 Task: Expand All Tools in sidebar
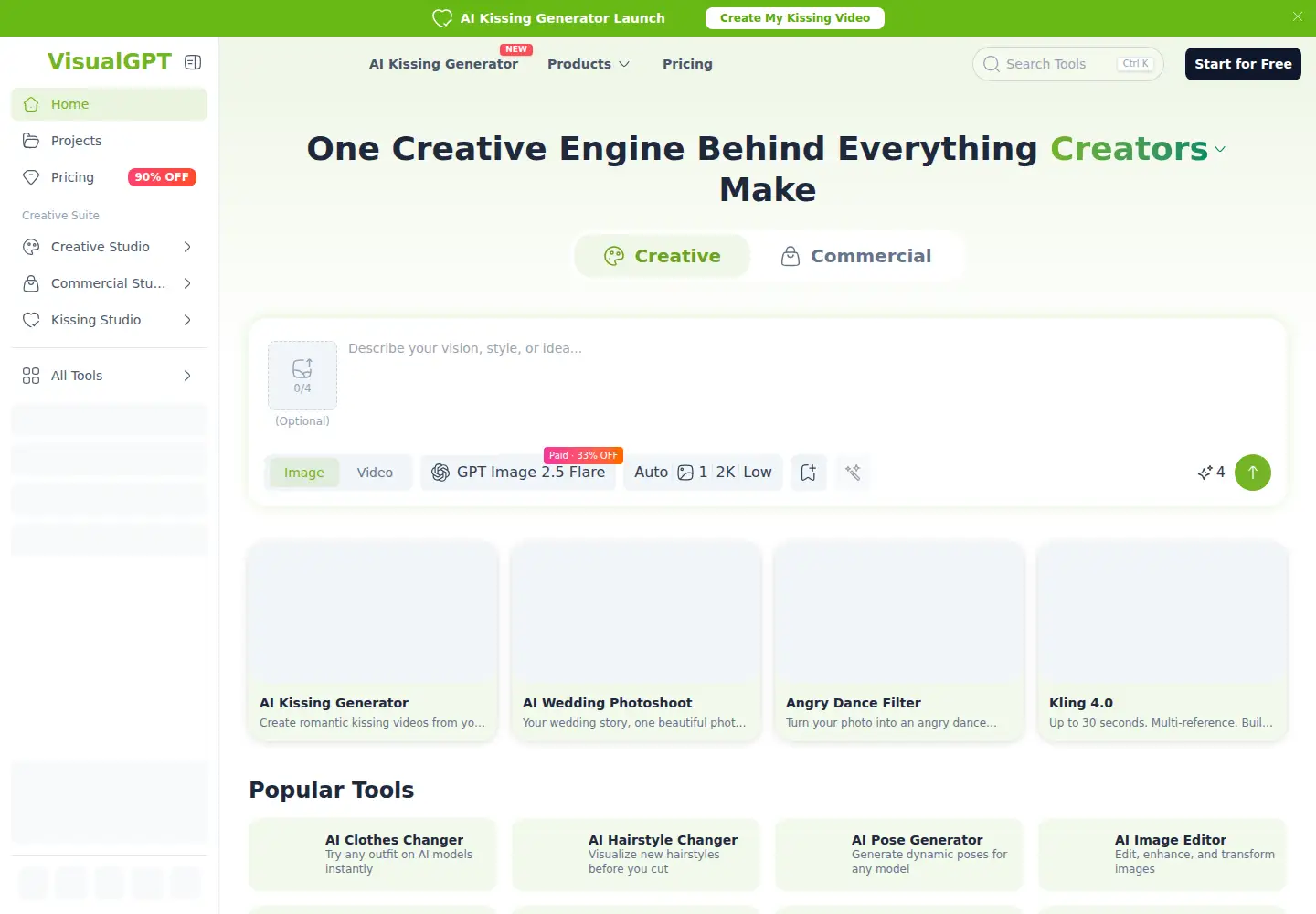(109, 376)
